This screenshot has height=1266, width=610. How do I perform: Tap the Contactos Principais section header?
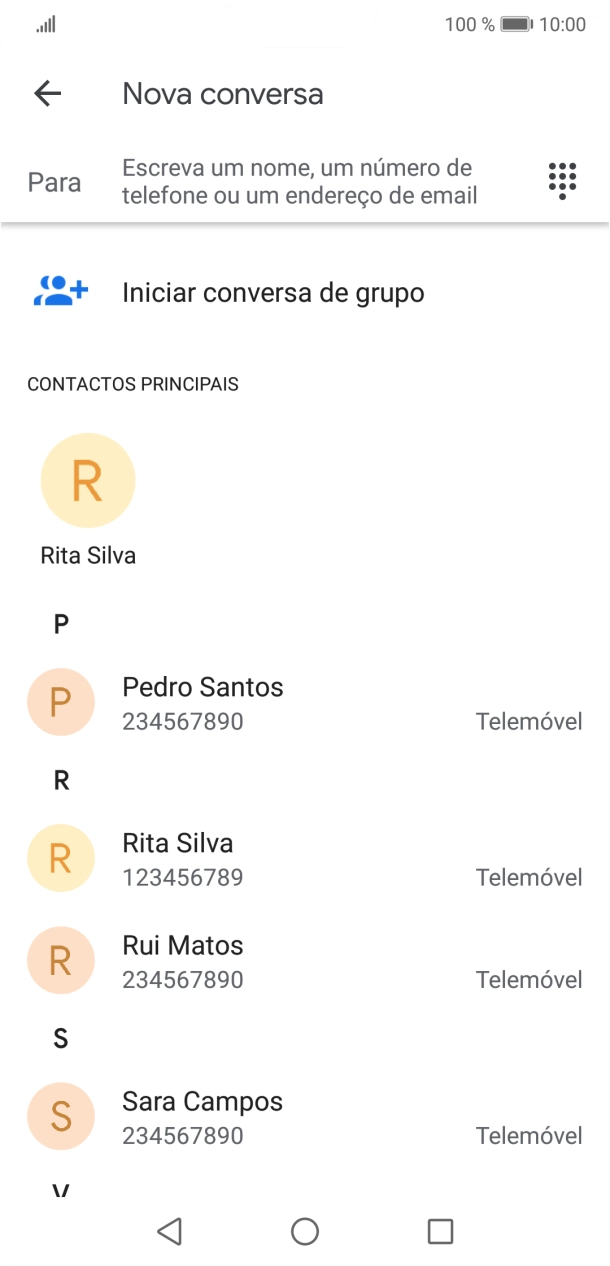click(x=132, y=383)
